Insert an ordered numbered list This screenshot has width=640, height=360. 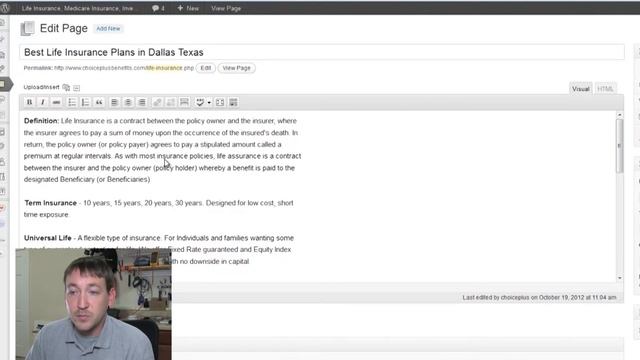point(85,102)
